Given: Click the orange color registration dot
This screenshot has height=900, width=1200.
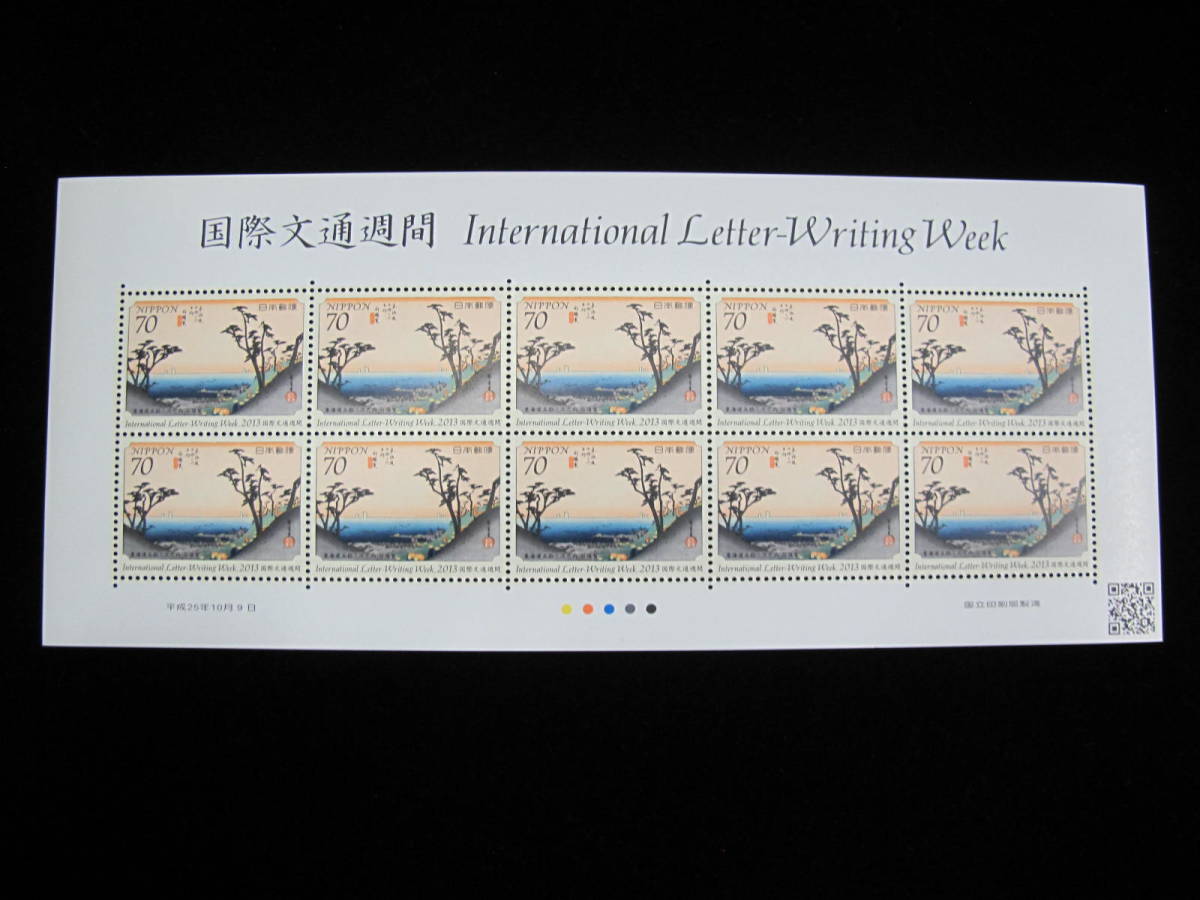Looking at the screenshot, I should 588,608.
